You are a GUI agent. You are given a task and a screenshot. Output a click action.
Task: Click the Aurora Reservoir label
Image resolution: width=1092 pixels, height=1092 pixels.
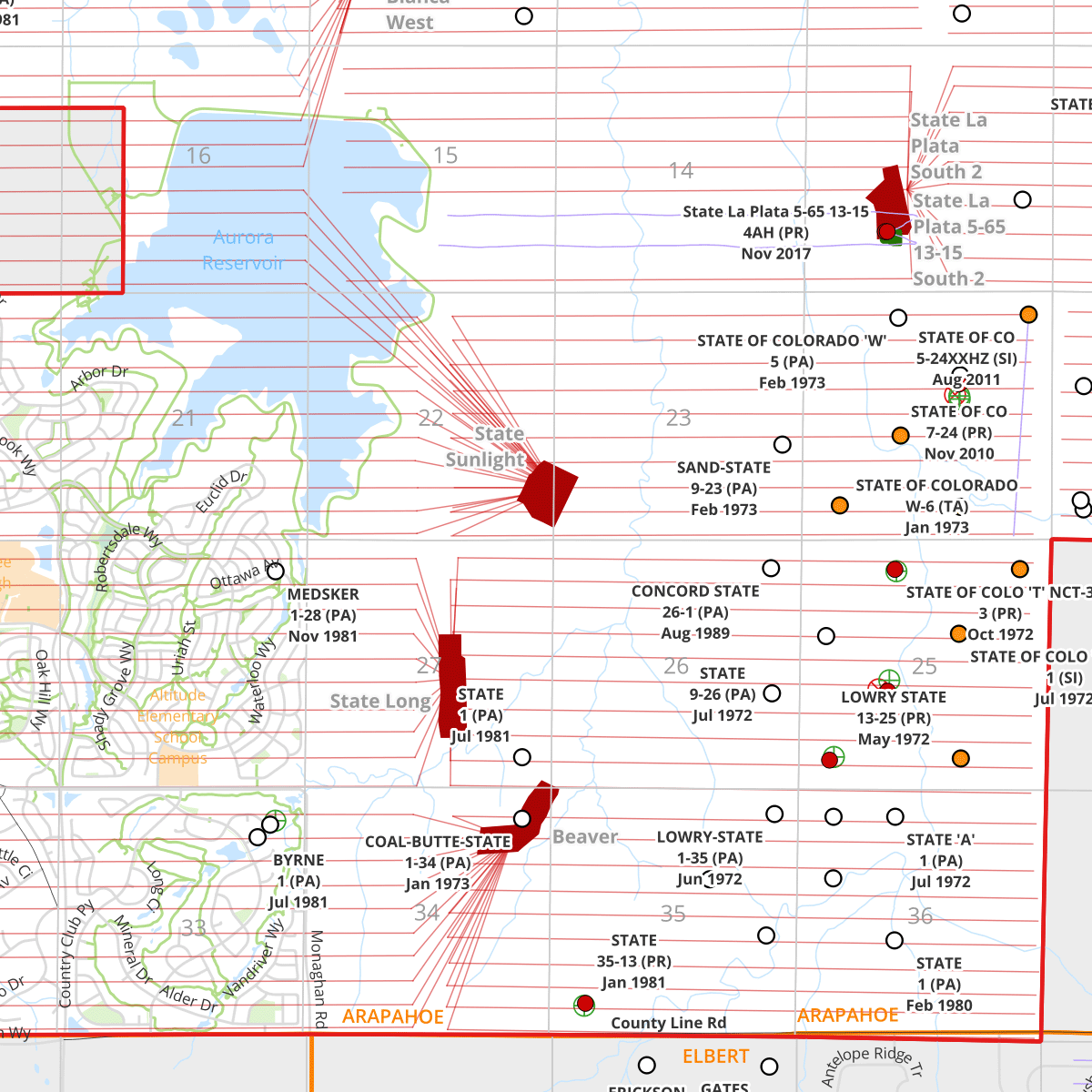pyautogui.click(x=243, y=250)
